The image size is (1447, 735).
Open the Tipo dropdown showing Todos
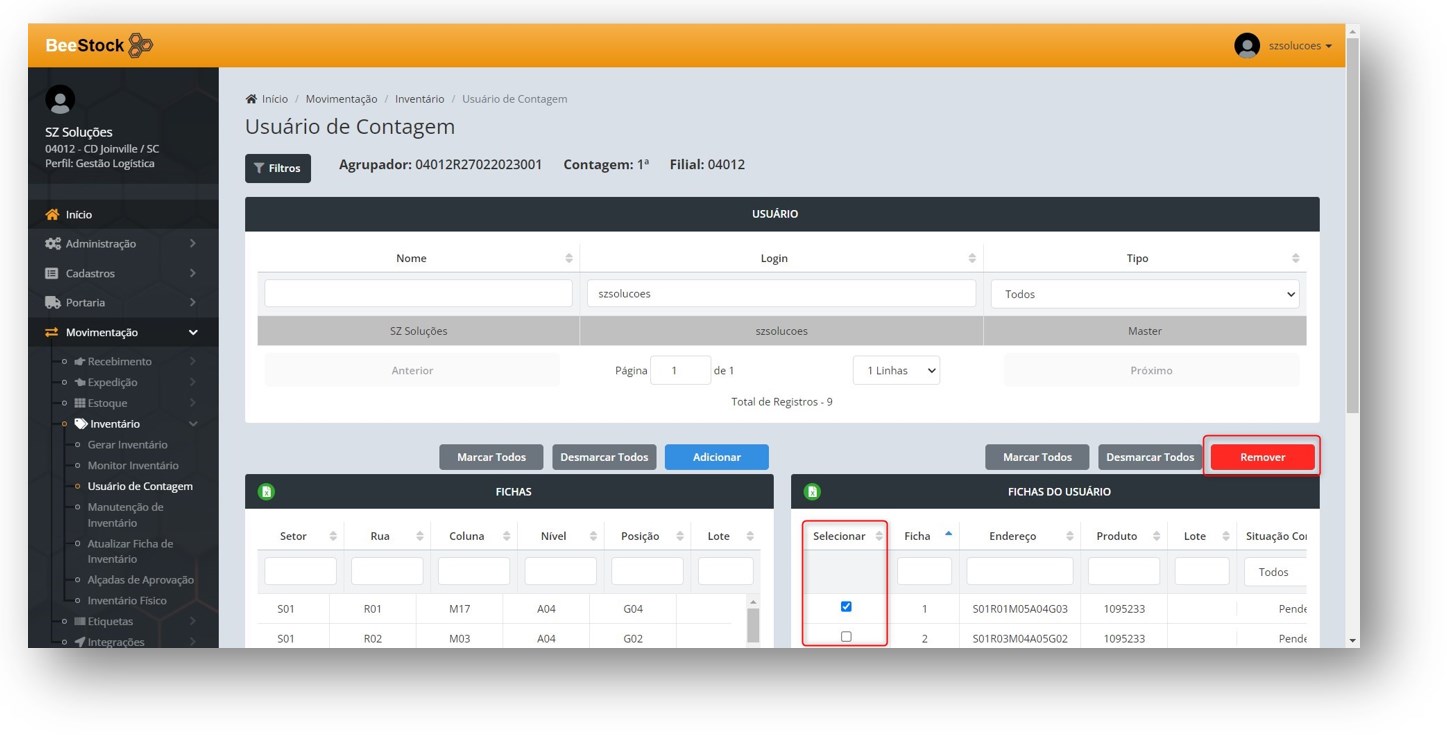point(1145,294)
